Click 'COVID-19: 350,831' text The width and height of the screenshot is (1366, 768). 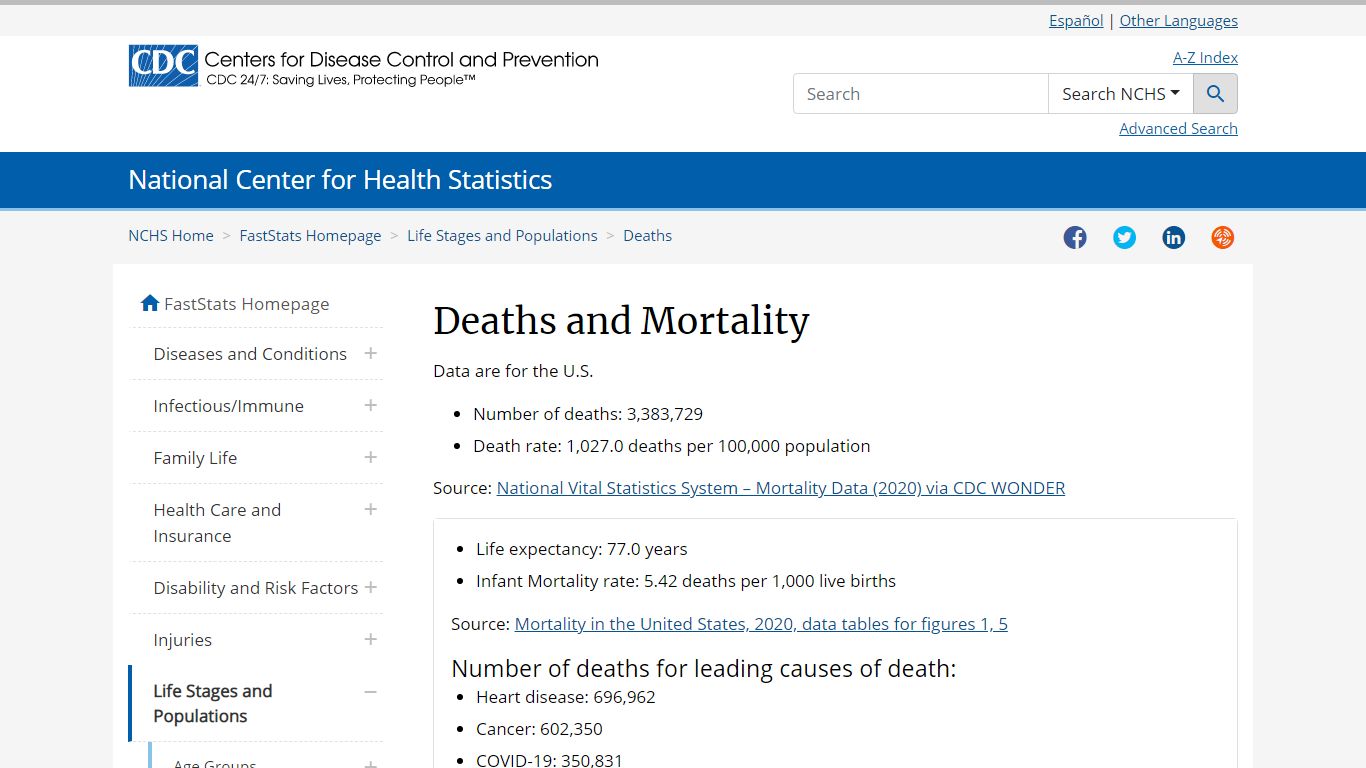pyautogui.click(x=549, y=760)
